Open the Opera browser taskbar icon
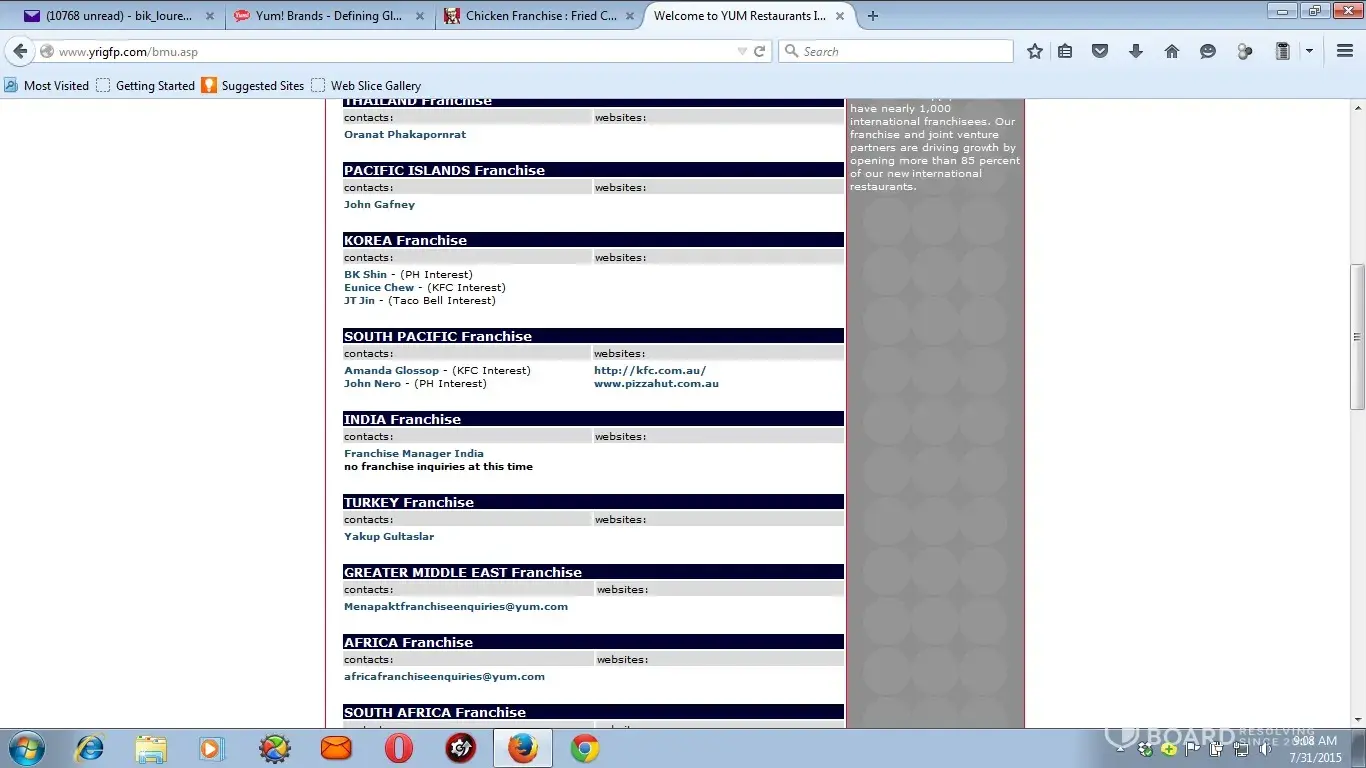Screen dimensions: 1366x768 [x=399, y=748]
